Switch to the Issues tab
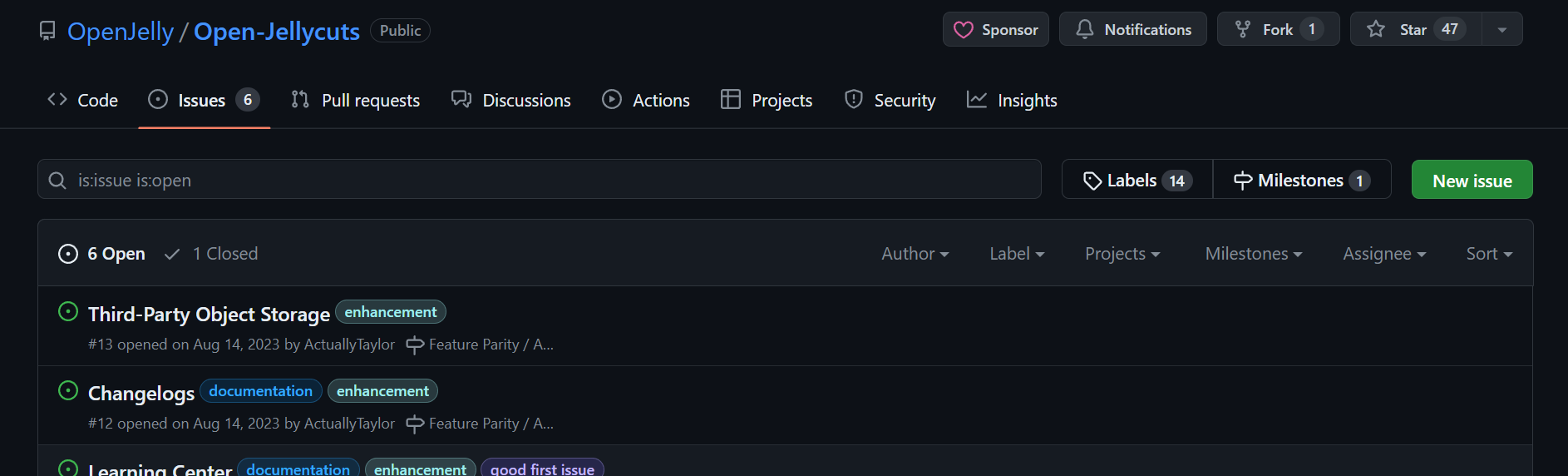Image resolution: width=1568 pixels, height=476 pixels. (x=204, y=100)
